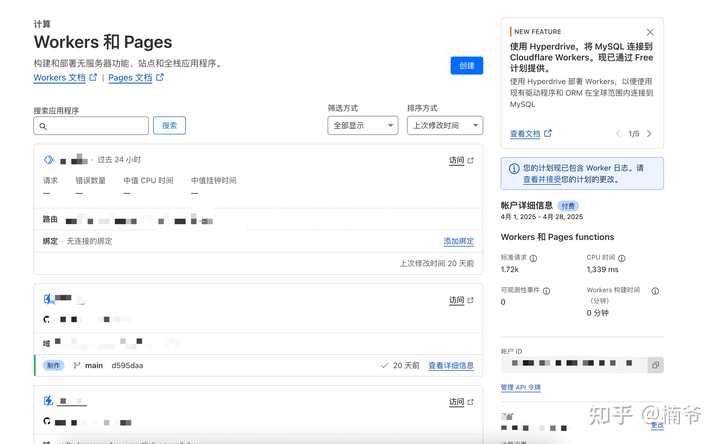Click info icon next to Workers 构建时间

655,291
